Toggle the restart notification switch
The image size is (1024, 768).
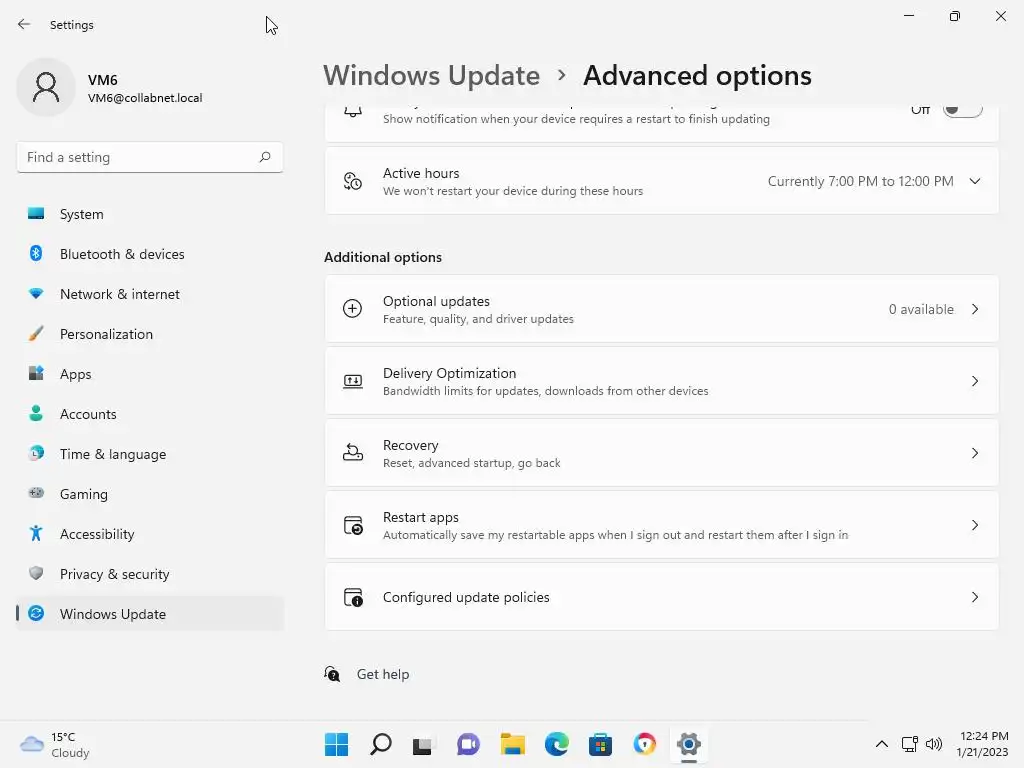963,110
